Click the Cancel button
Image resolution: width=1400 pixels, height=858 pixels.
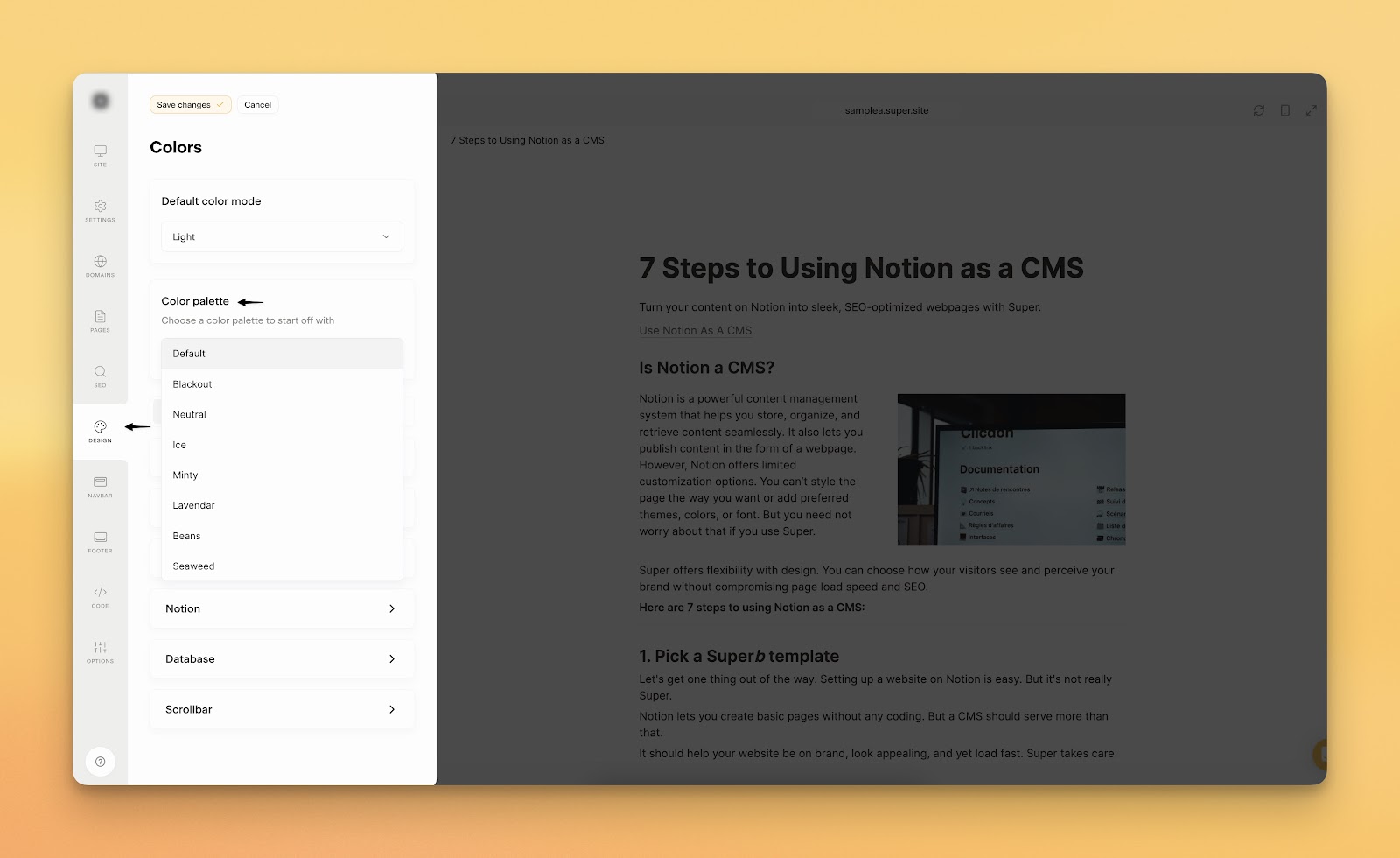[258, 105]
